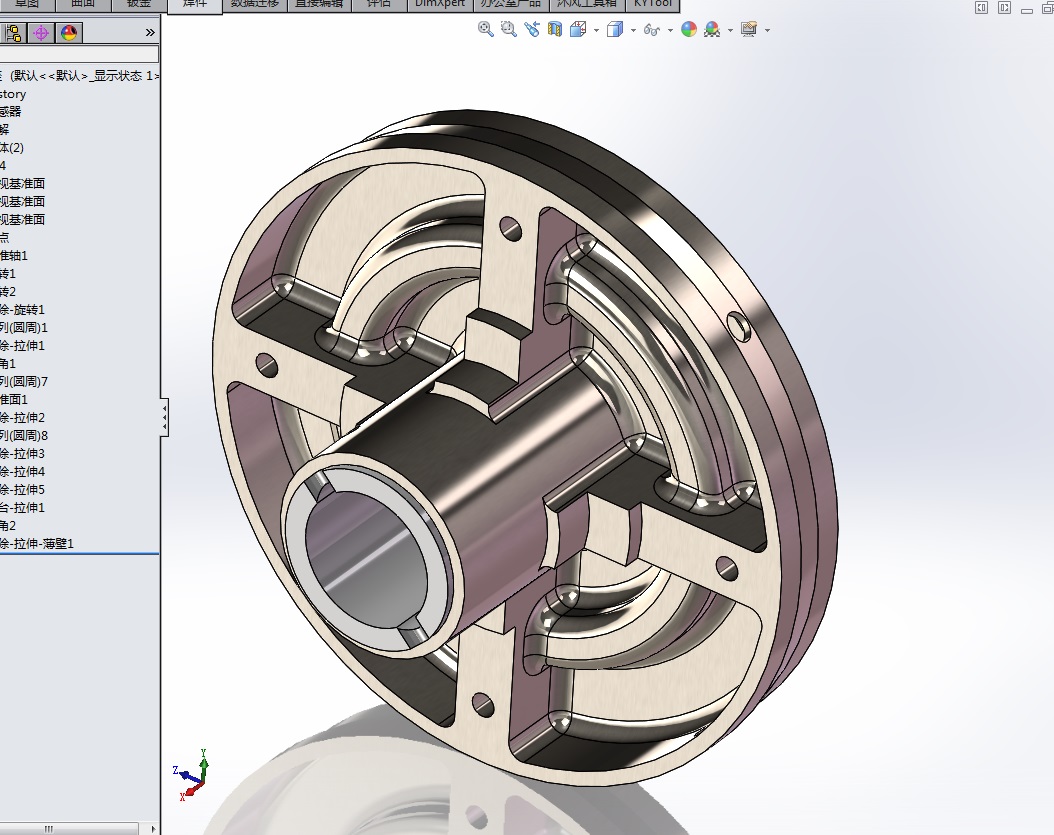Select the 凸台-拉伸1 feature
The height and width of the screenshot is (835, 1054).
tap(22, 508)
